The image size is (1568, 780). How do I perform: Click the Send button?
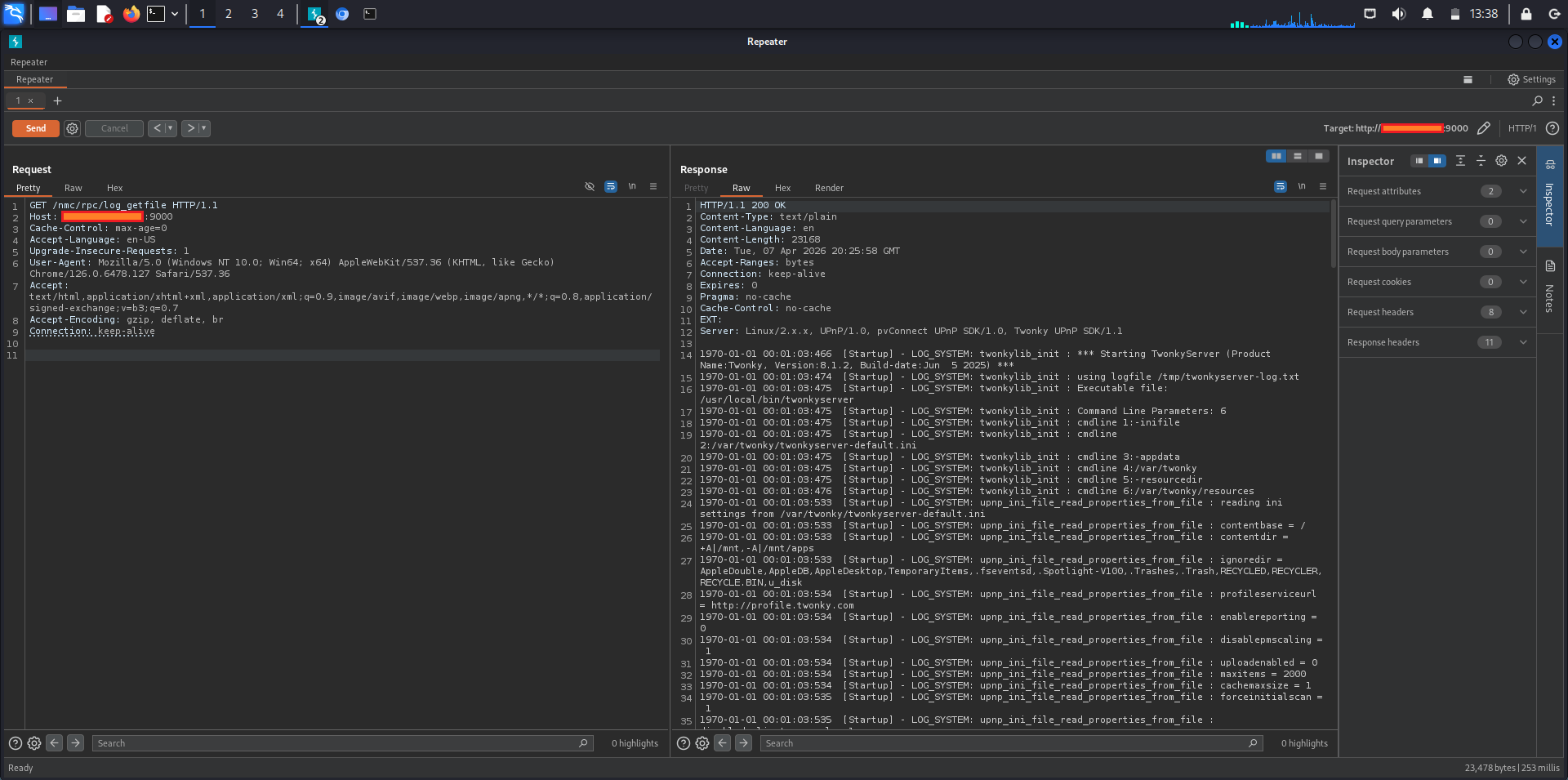pyautogui.click(x=35, y=128)
